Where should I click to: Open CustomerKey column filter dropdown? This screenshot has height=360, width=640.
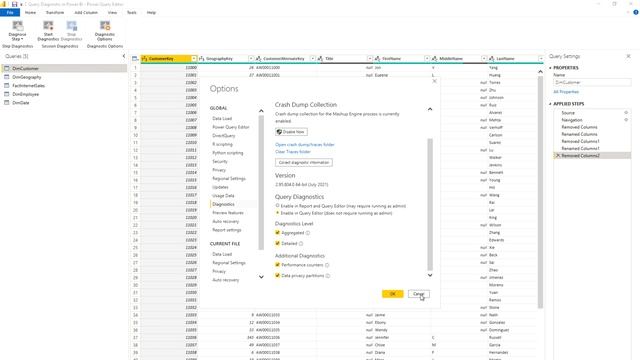point(194,59)
